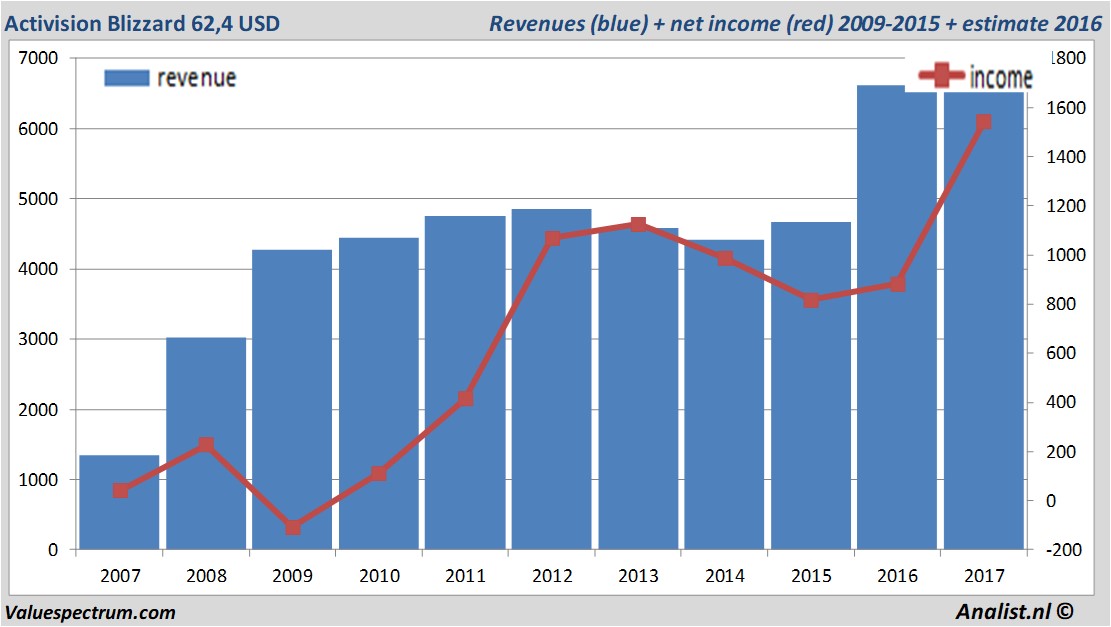Viewport: 1111px width, 627px height.
Task: Click the 2015 year axis label
Action: pyautogui.click(x=811, y=575)
